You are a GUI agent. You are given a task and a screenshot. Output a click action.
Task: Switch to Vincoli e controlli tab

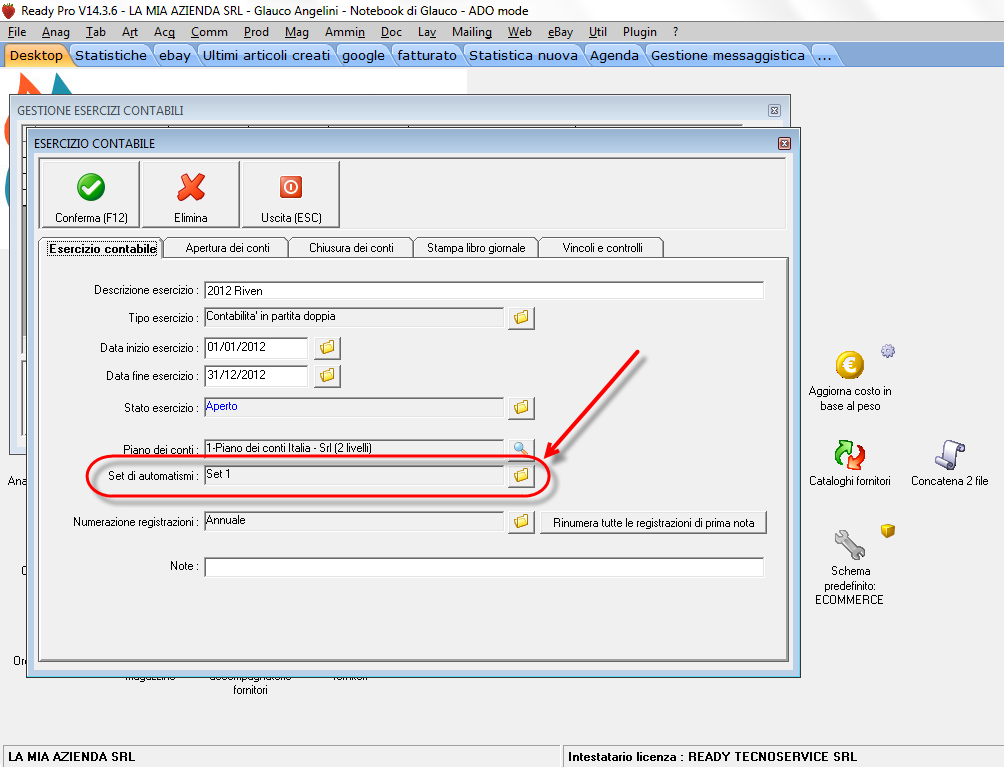click(x=602, y=248)
